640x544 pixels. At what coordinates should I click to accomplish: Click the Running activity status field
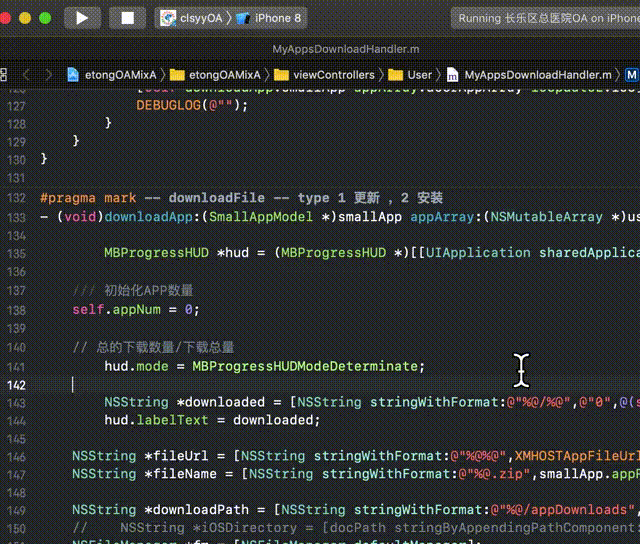545,18
